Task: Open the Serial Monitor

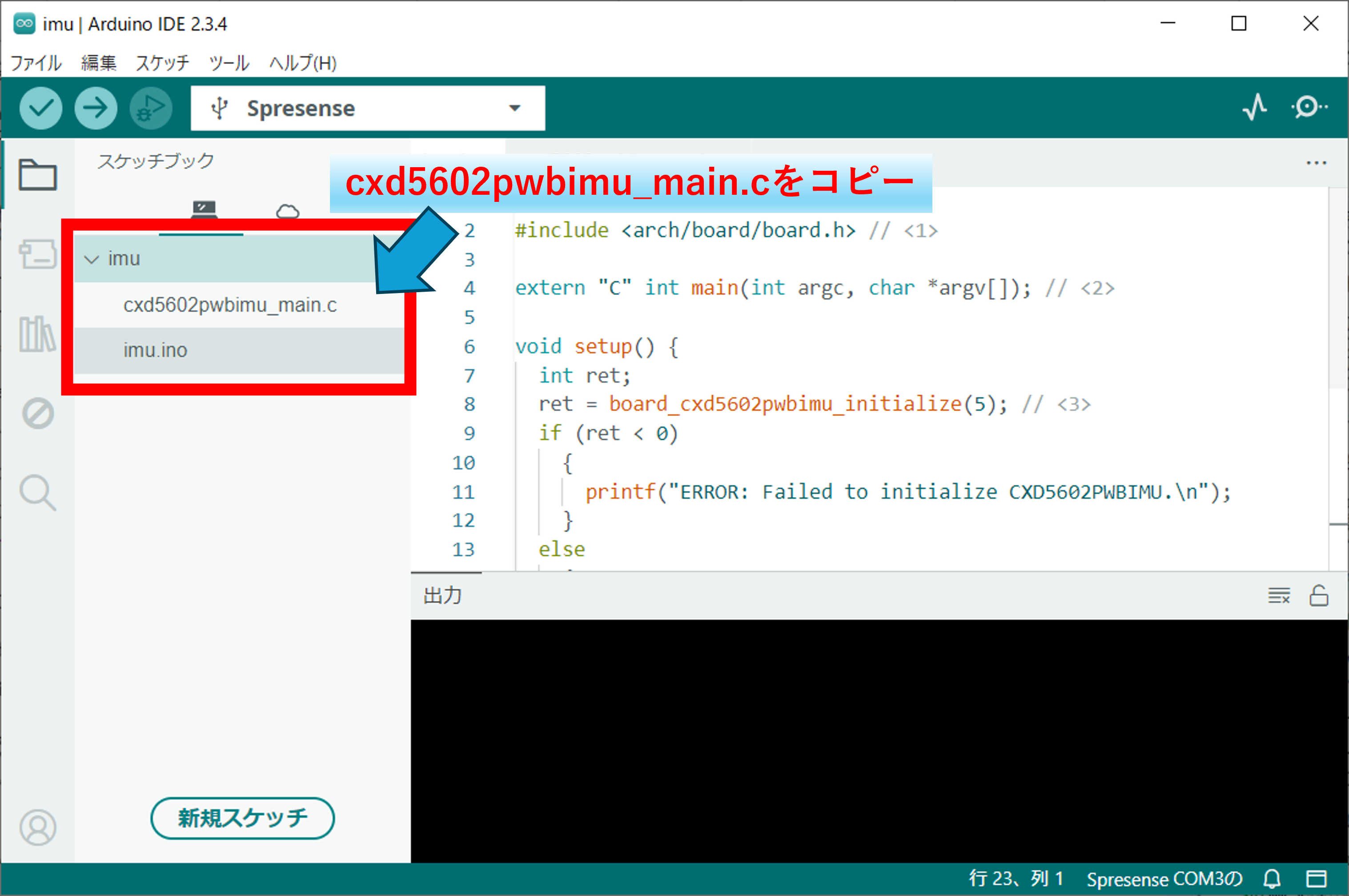Action: tap(1309, 108)
